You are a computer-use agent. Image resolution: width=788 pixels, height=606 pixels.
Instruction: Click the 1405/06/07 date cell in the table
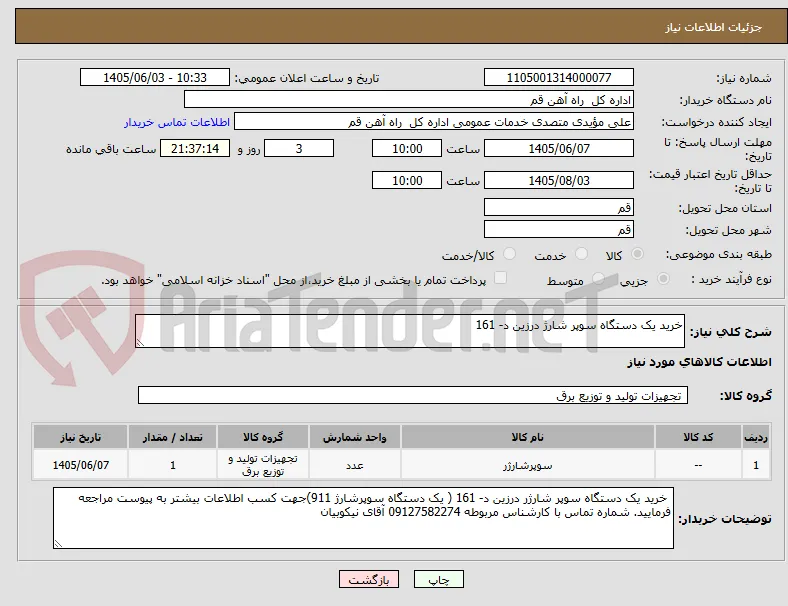[80, 465]
